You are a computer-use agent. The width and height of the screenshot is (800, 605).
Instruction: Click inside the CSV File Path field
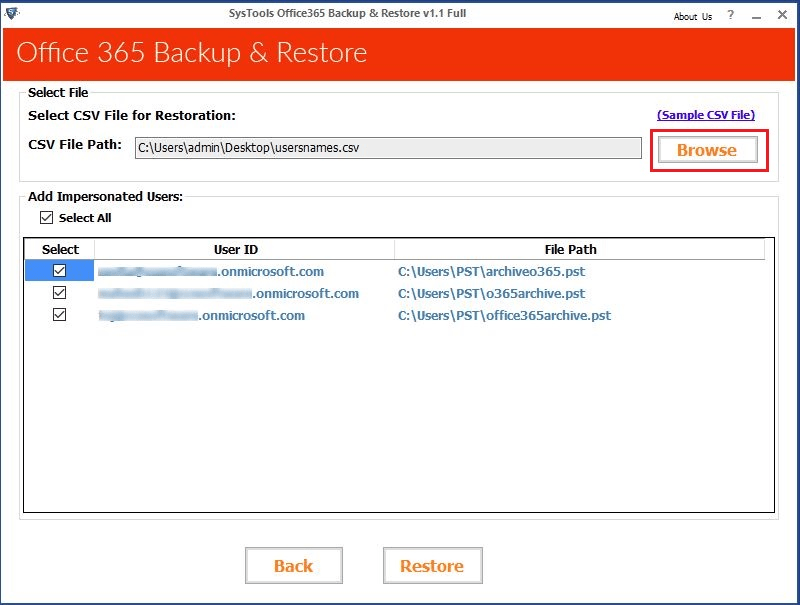point(387,148)
